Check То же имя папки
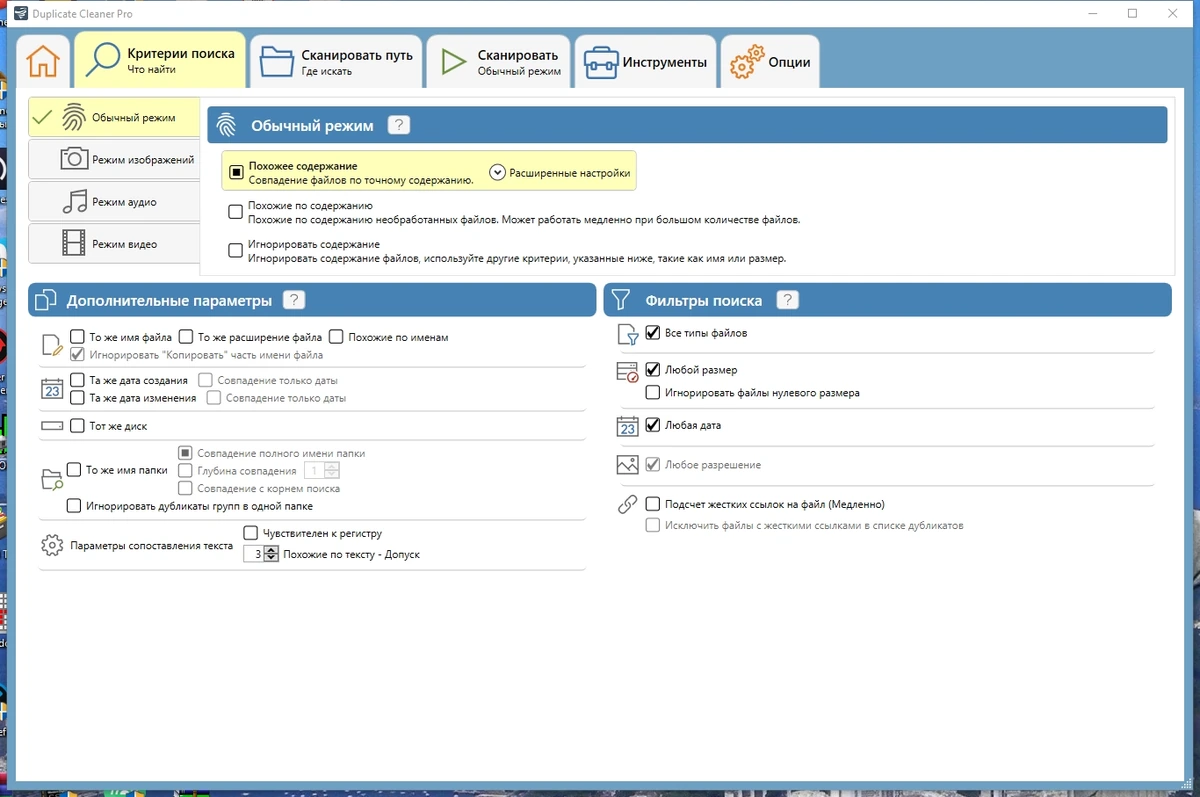This screenshot has height=797, width=1200. point(73,470)
